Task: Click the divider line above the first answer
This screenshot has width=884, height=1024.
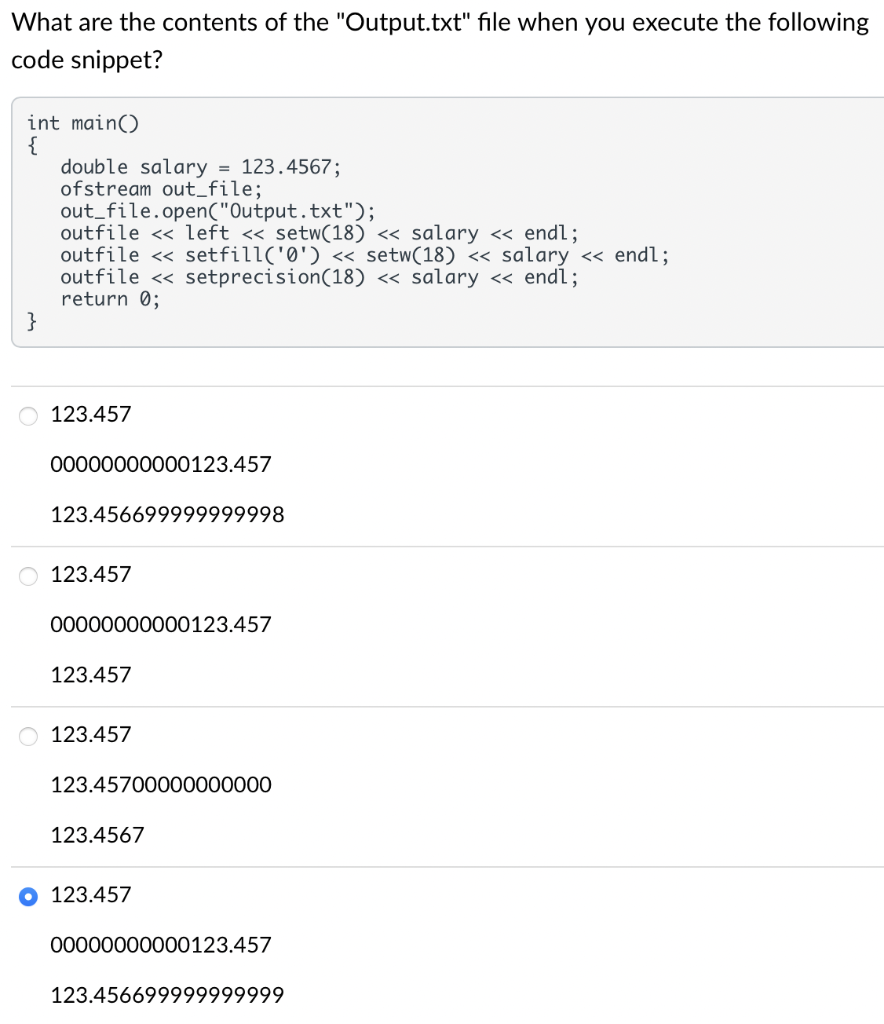Action: tap(440, 385)
